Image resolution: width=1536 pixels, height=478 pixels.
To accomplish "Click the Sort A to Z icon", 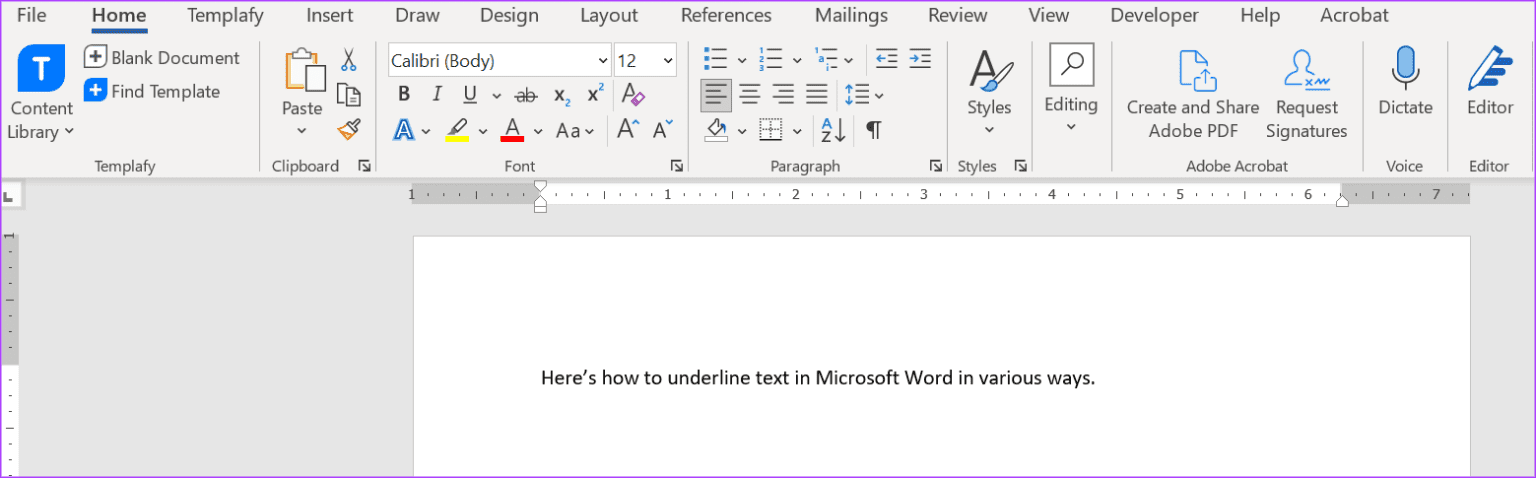I will pos(832,130).
